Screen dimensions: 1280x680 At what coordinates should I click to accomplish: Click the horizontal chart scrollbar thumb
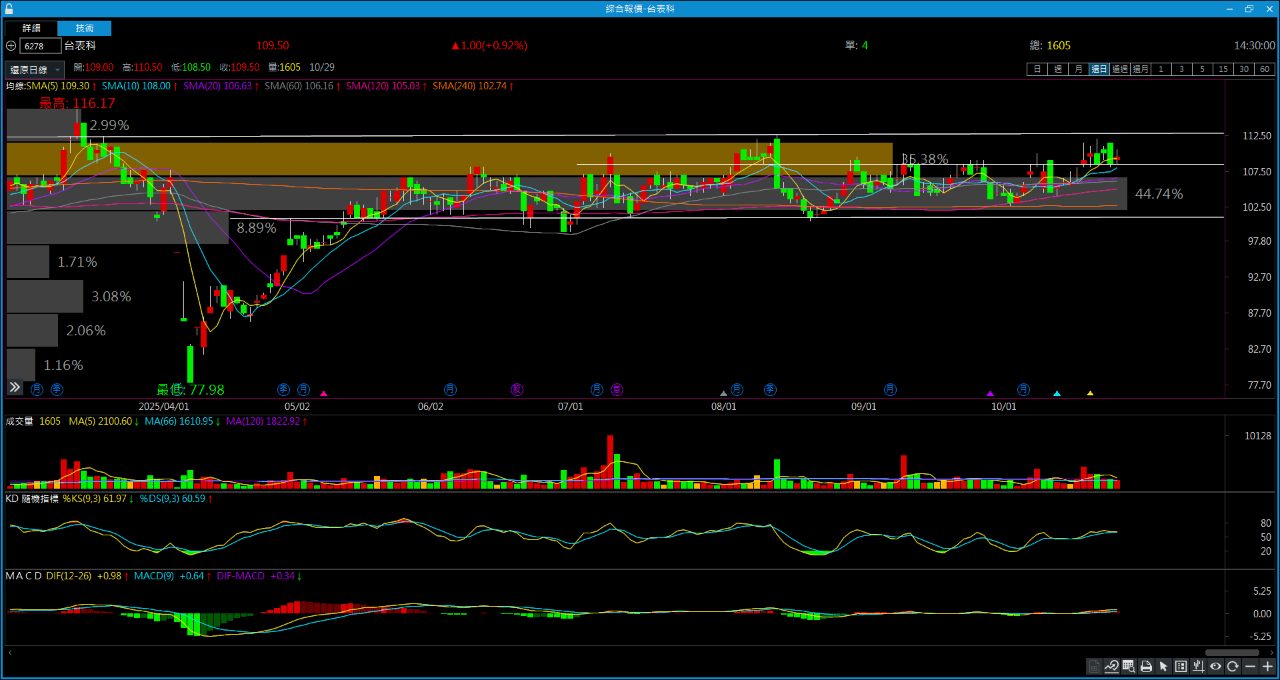click(1231, 652)
